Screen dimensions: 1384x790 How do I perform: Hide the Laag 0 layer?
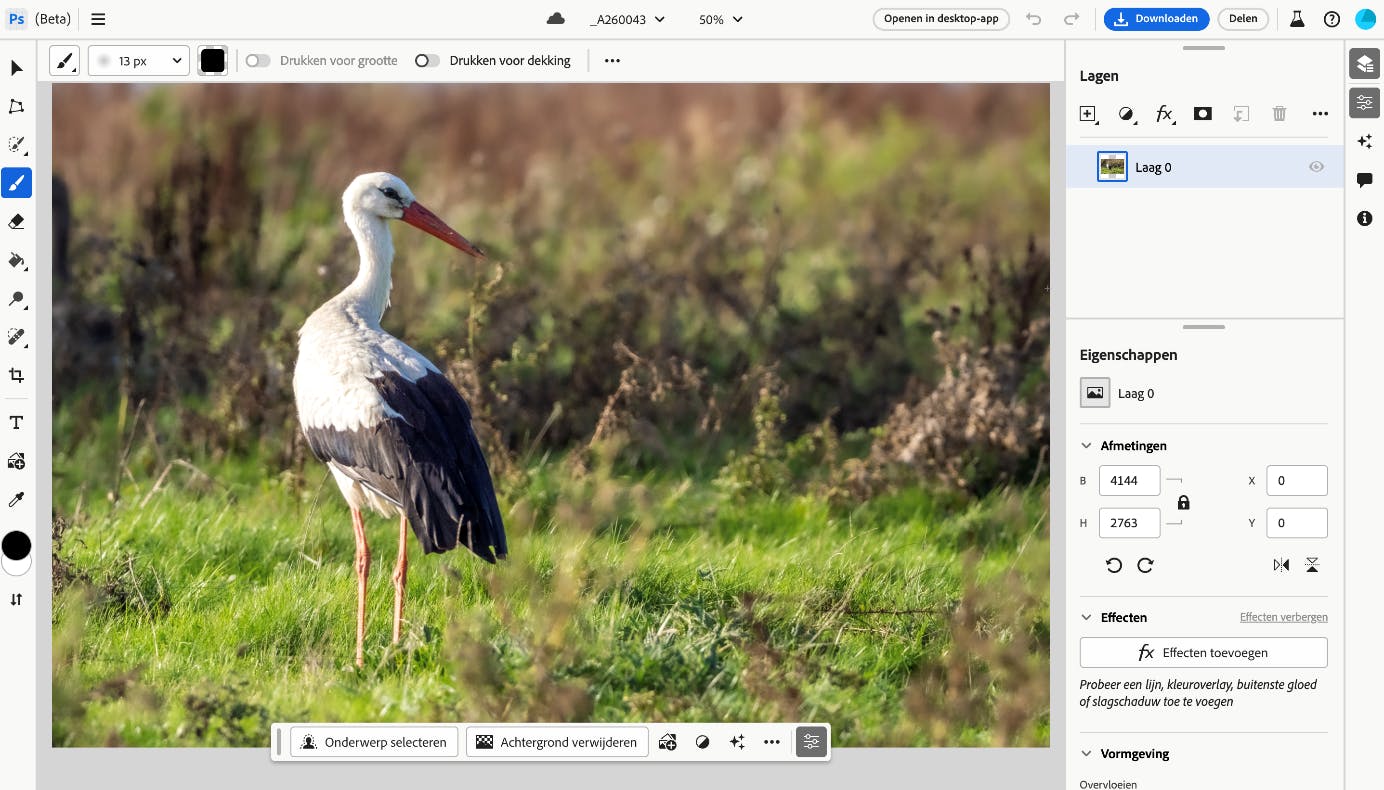click(1316, 166)
